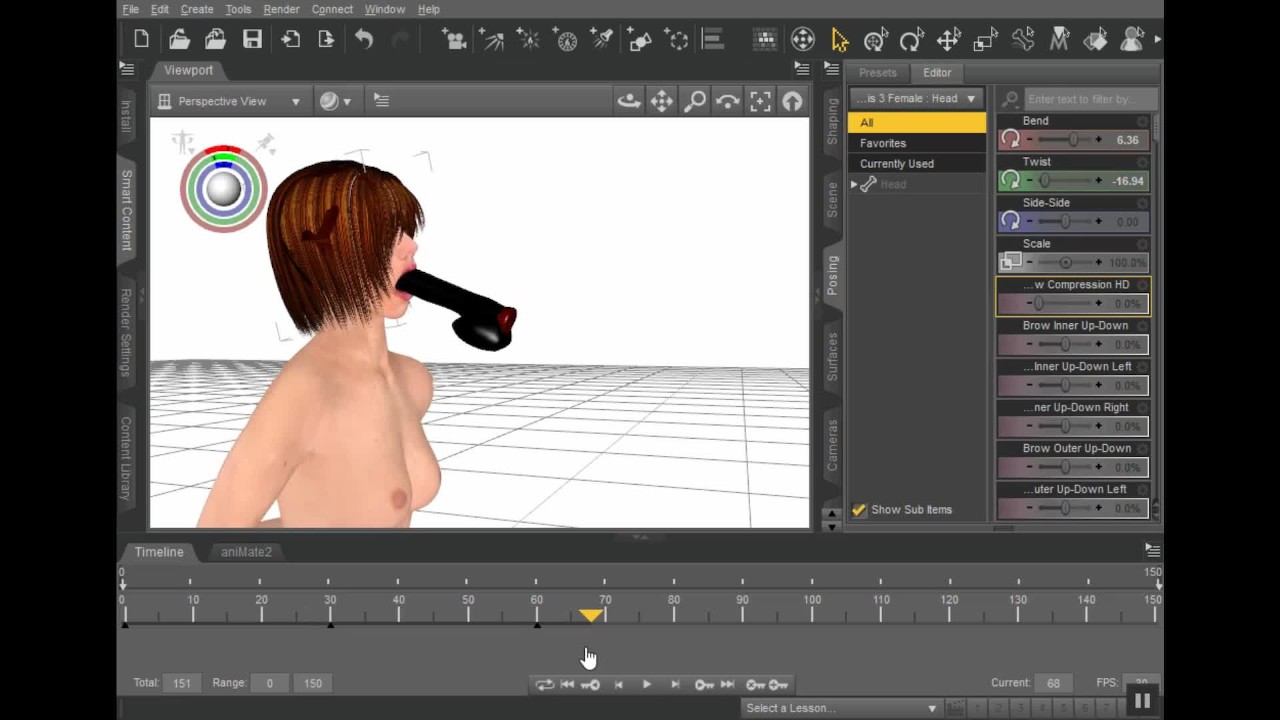This screenshot has height=720, width=1280.
Task: Toggle the Bend parameter rotation icon
Action: click(x=1011, y=139)
